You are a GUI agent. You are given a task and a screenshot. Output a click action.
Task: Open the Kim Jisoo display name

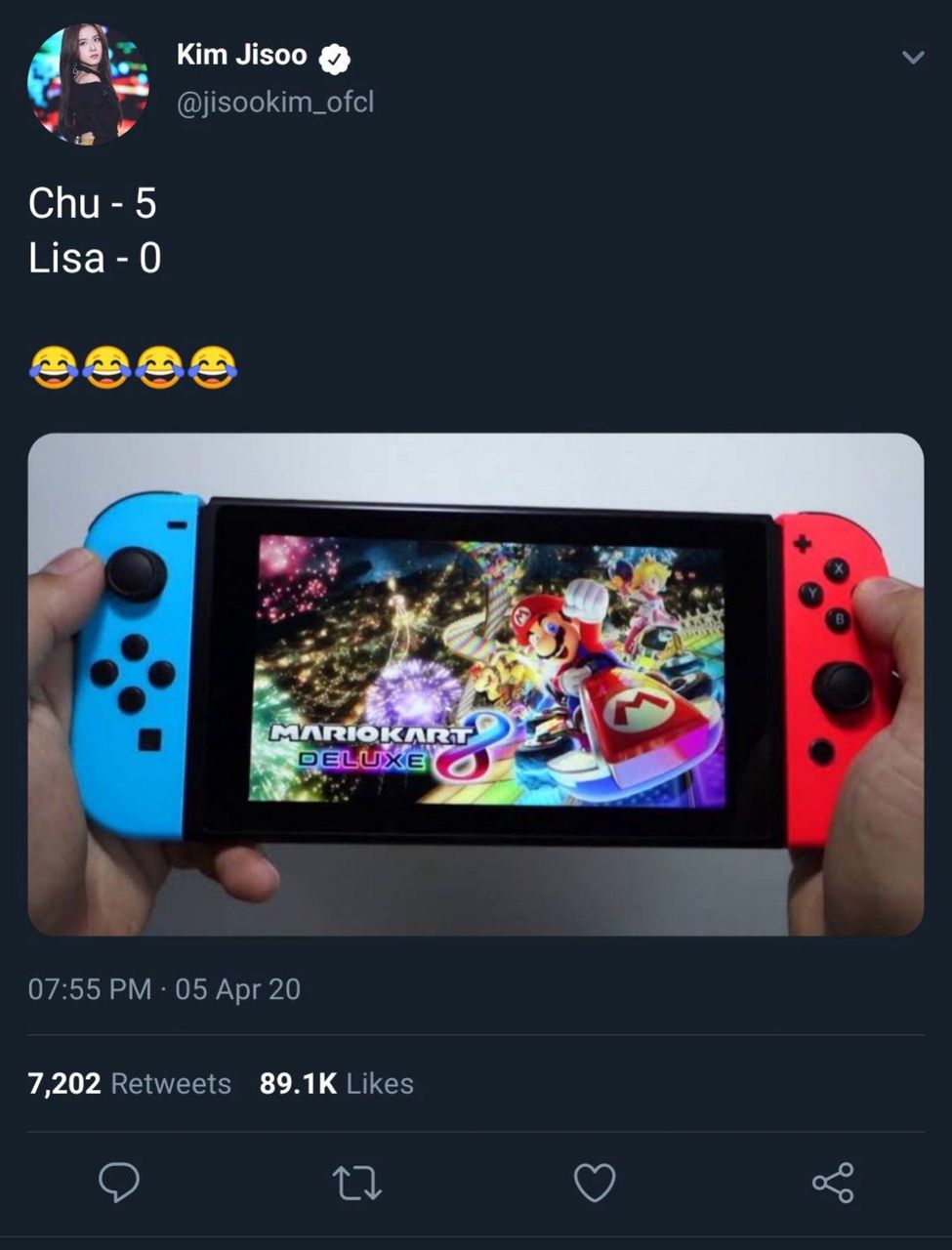click(241, 56)
